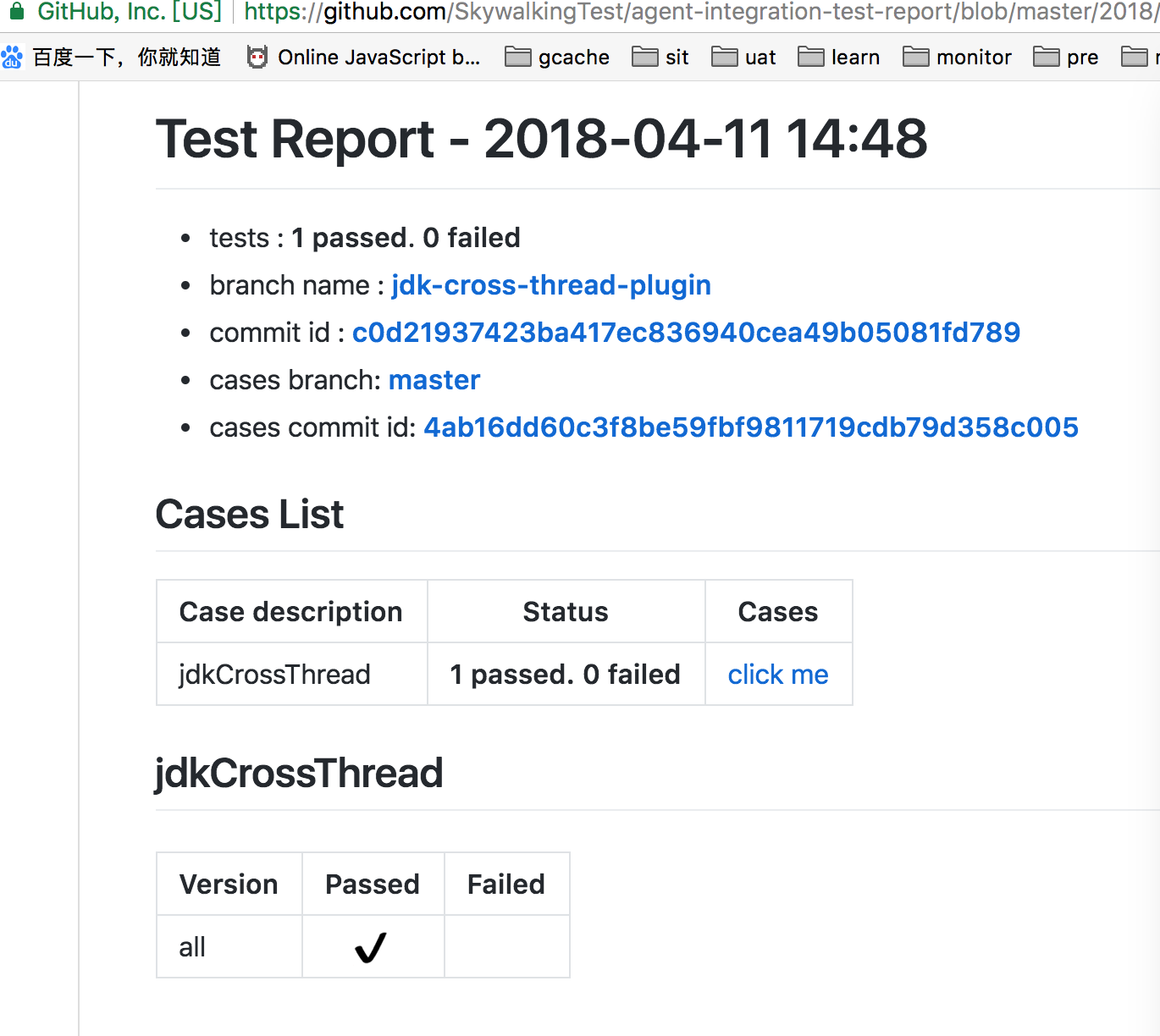Open the pre bookmark folder
The height and width of the screenshot is (1036, 1160).
click(x=1065, y=58)
